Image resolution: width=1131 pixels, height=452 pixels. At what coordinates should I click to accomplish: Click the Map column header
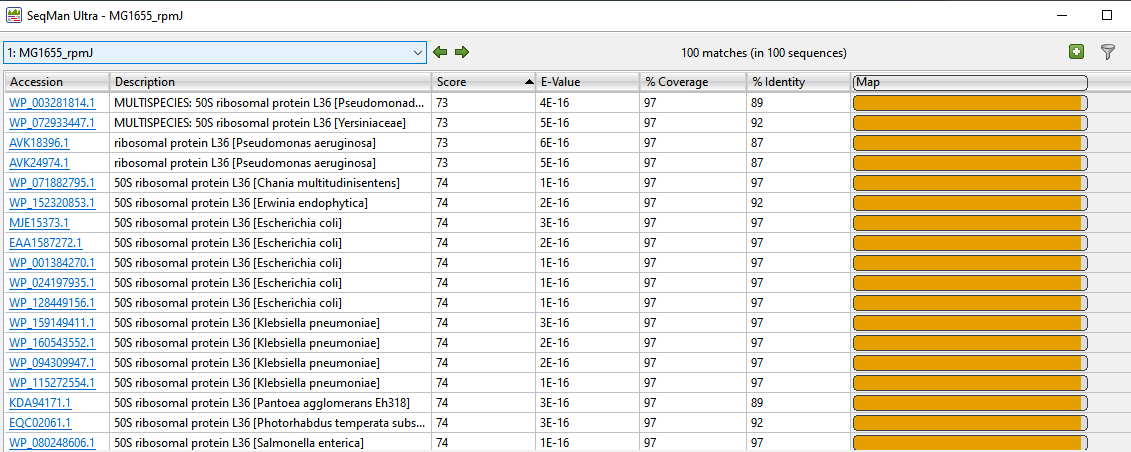[x=969, y=82]
